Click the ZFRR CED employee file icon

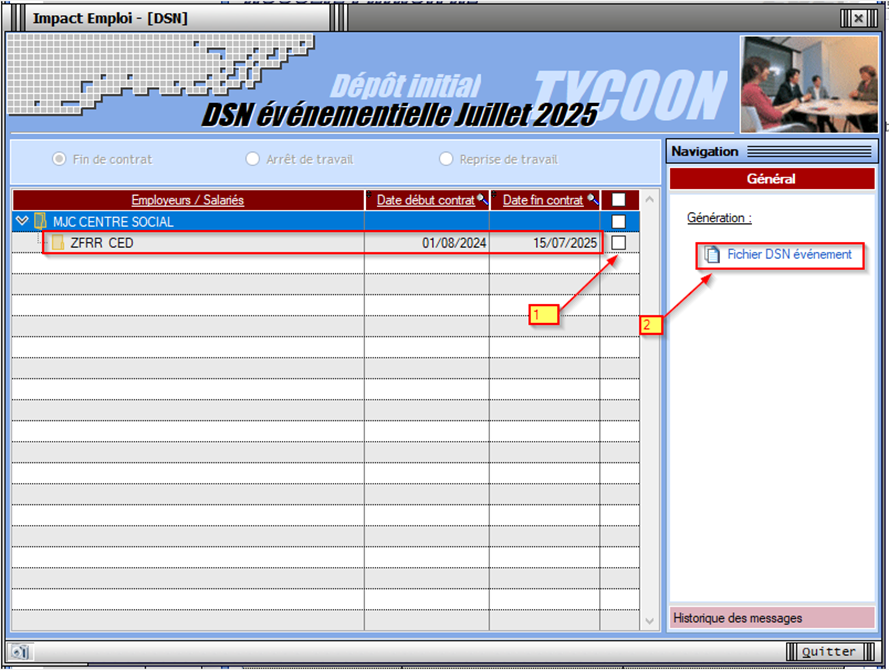coord(57,243)
